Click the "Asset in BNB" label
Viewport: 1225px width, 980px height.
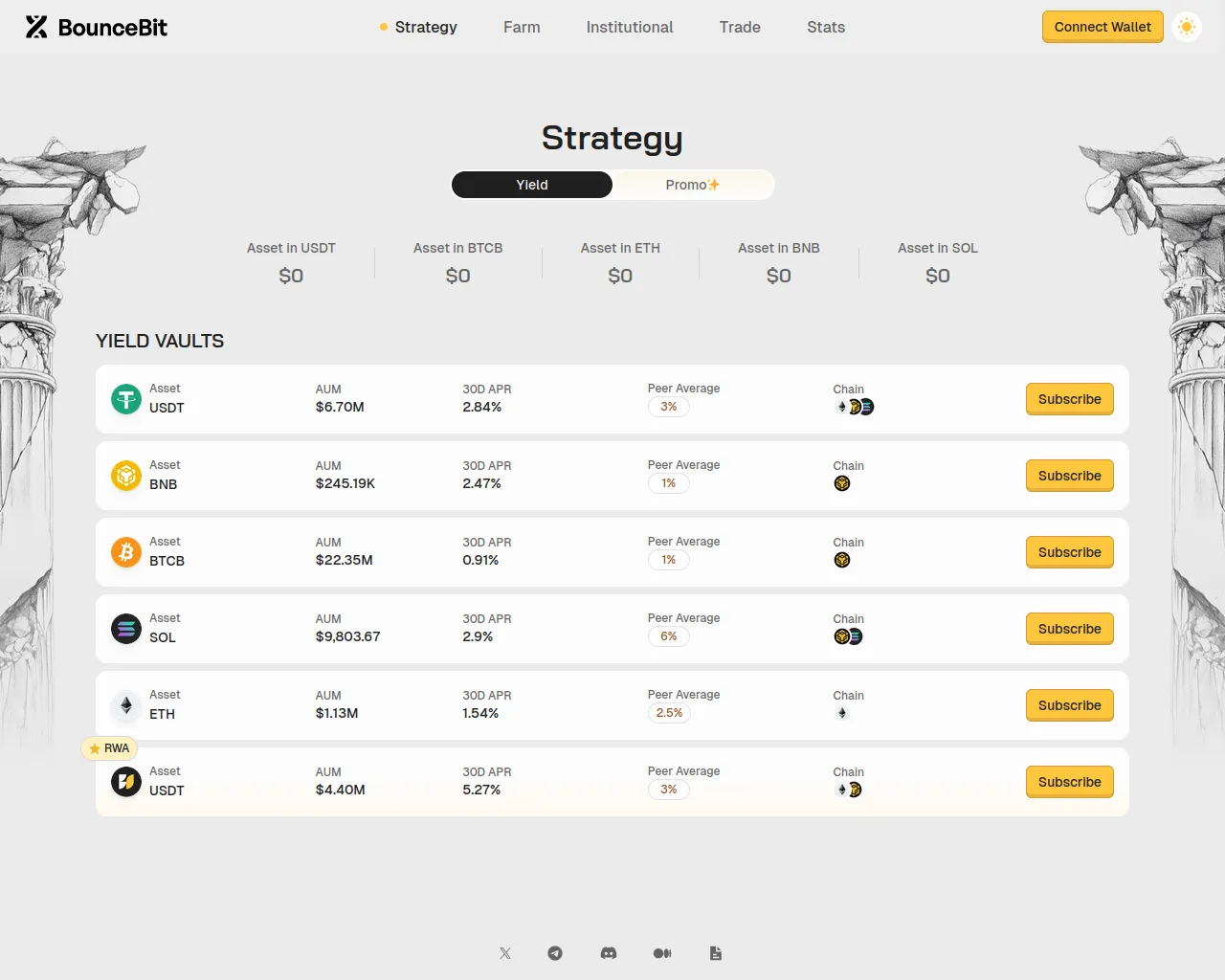point(779,248)
